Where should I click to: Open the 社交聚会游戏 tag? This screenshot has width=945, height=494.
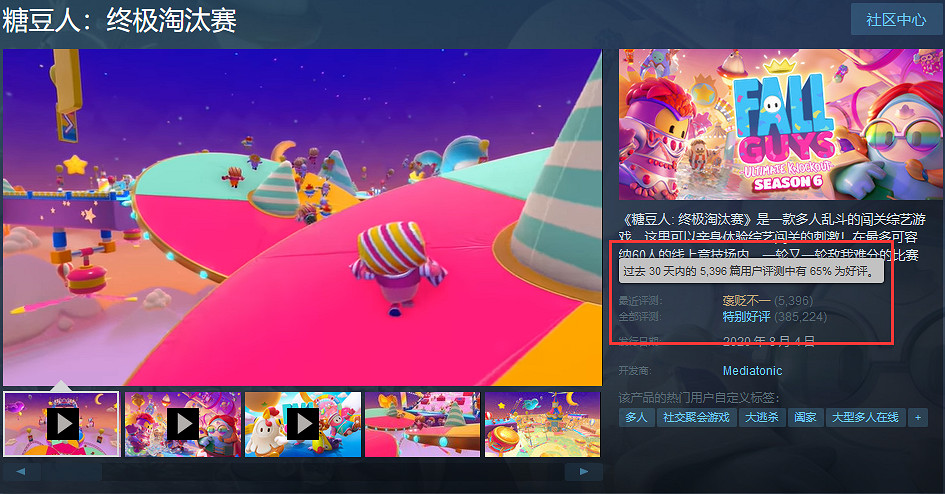coord(696,417)
